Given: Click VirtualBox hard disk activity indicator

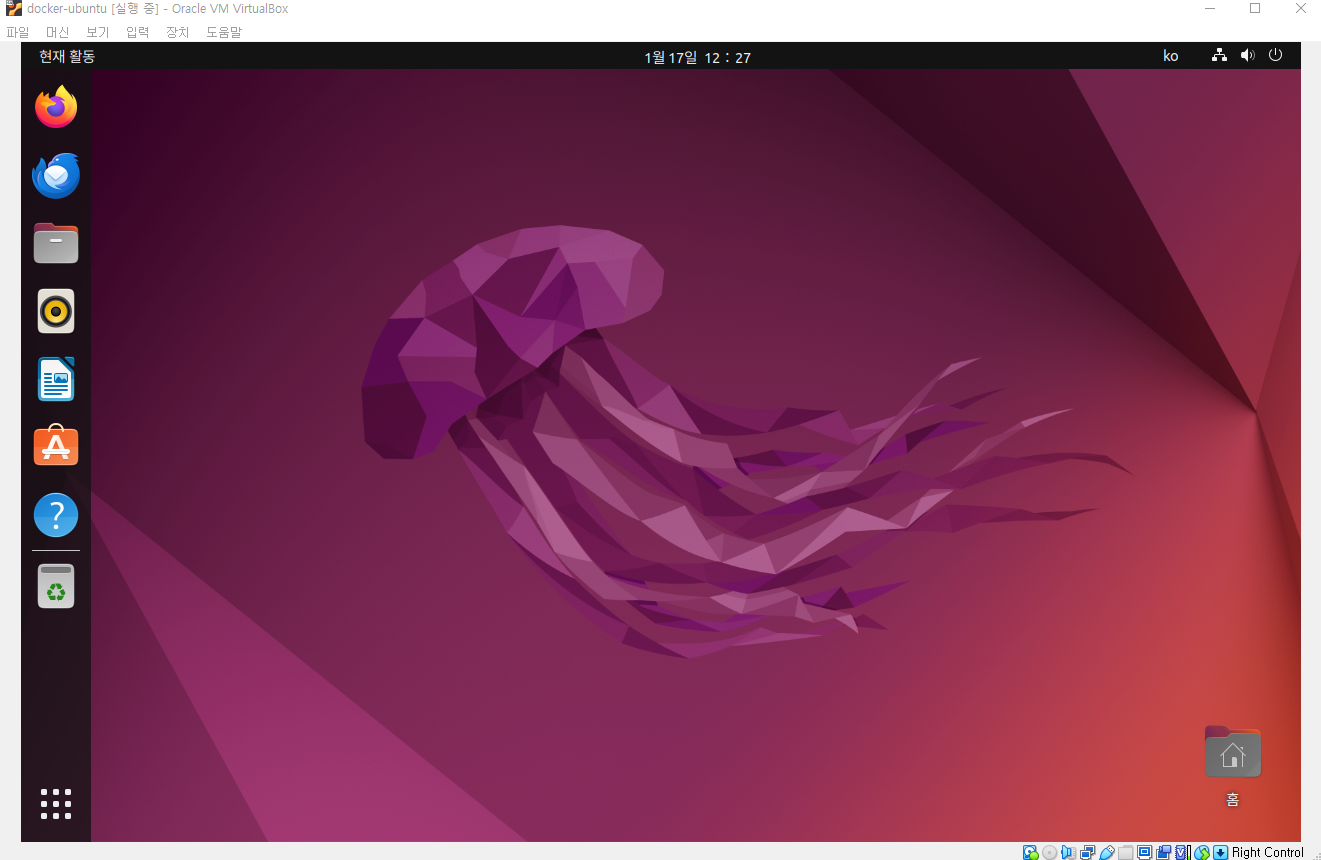Looking at the screenshot, I should coord(1031,852).
